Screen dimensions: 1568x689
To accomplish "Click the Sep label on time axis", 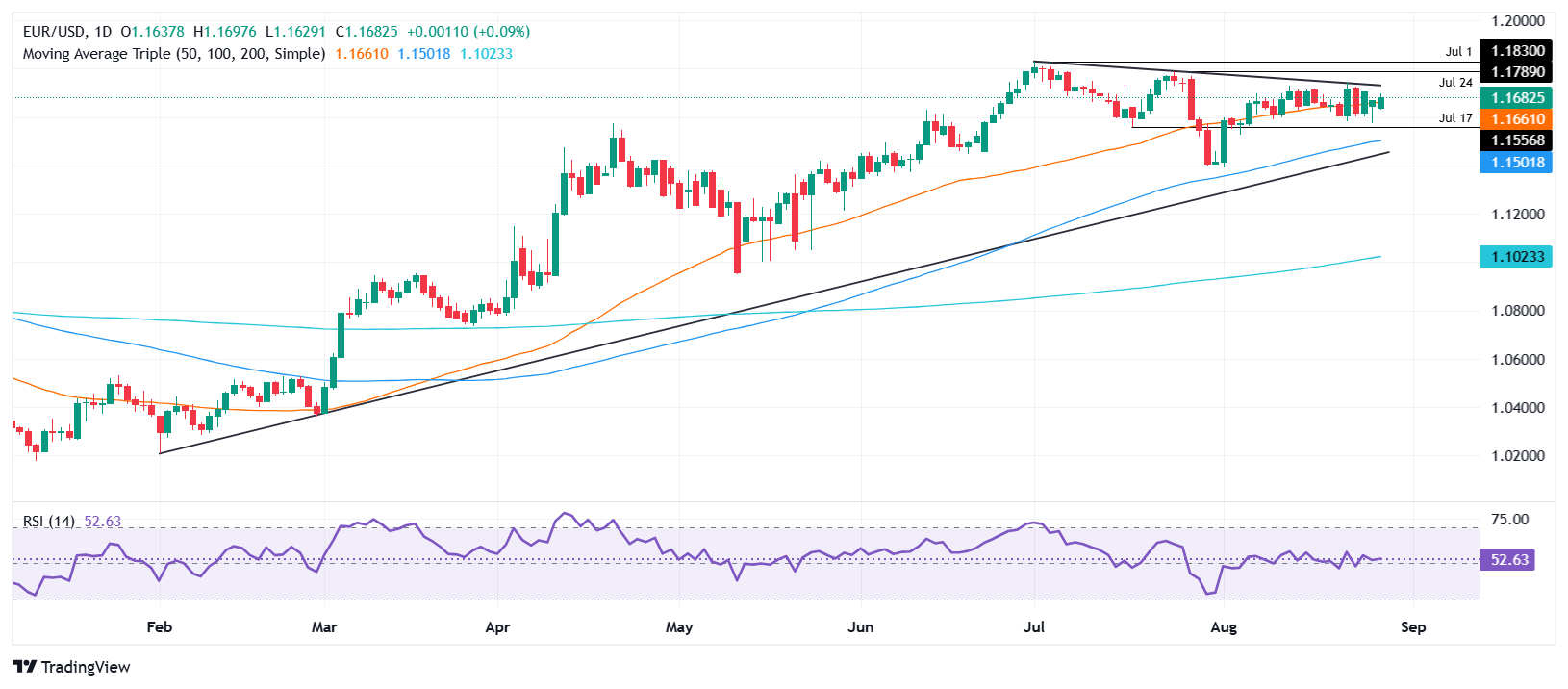I will coord(1412,627).
